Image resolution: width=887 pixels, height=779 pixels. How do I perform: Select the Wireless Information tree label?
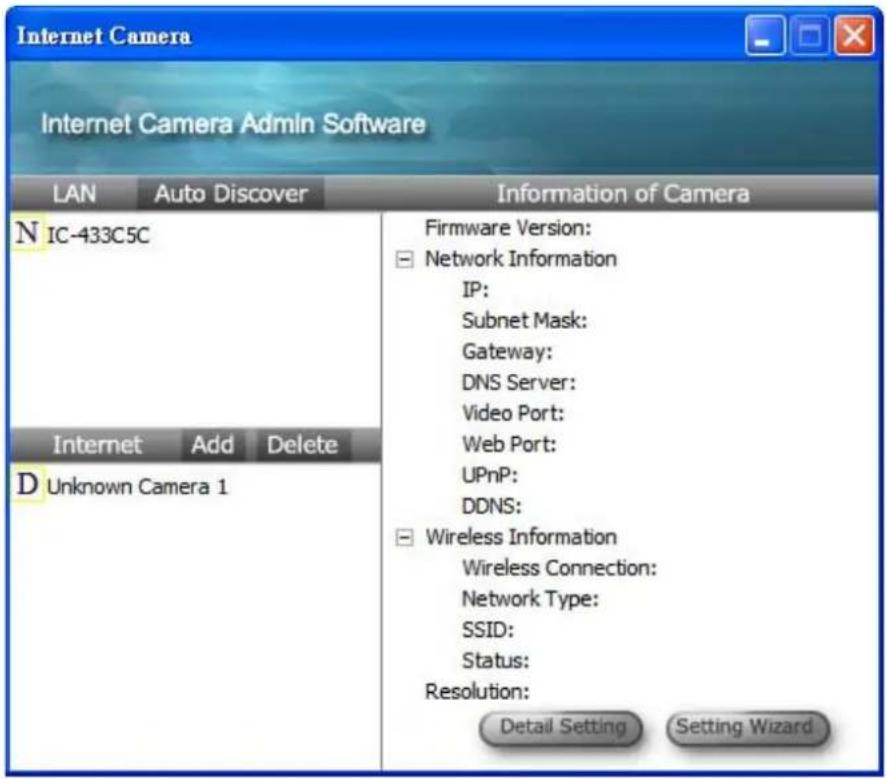pyautogui.click(x=521, y=537)
